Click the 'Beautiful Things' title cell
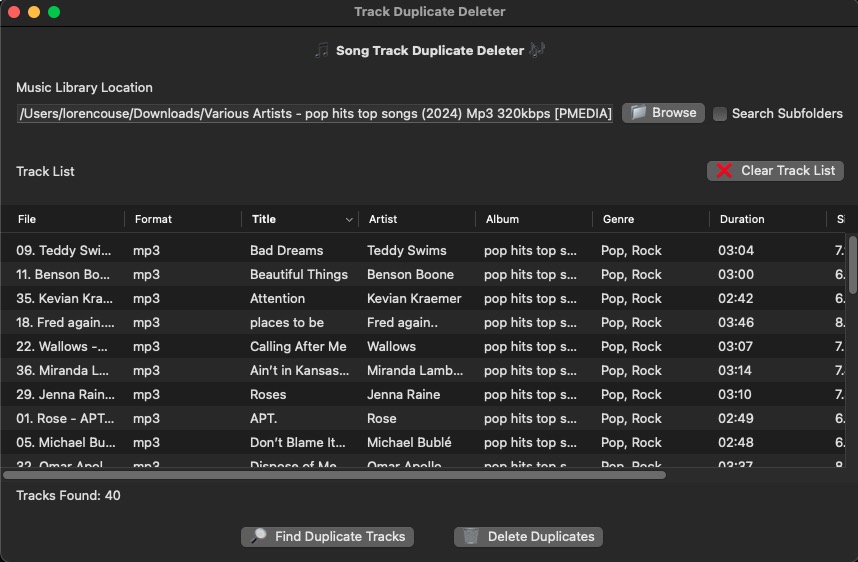Viewport: 858px width, 562px height. click(x=299, y=274)
